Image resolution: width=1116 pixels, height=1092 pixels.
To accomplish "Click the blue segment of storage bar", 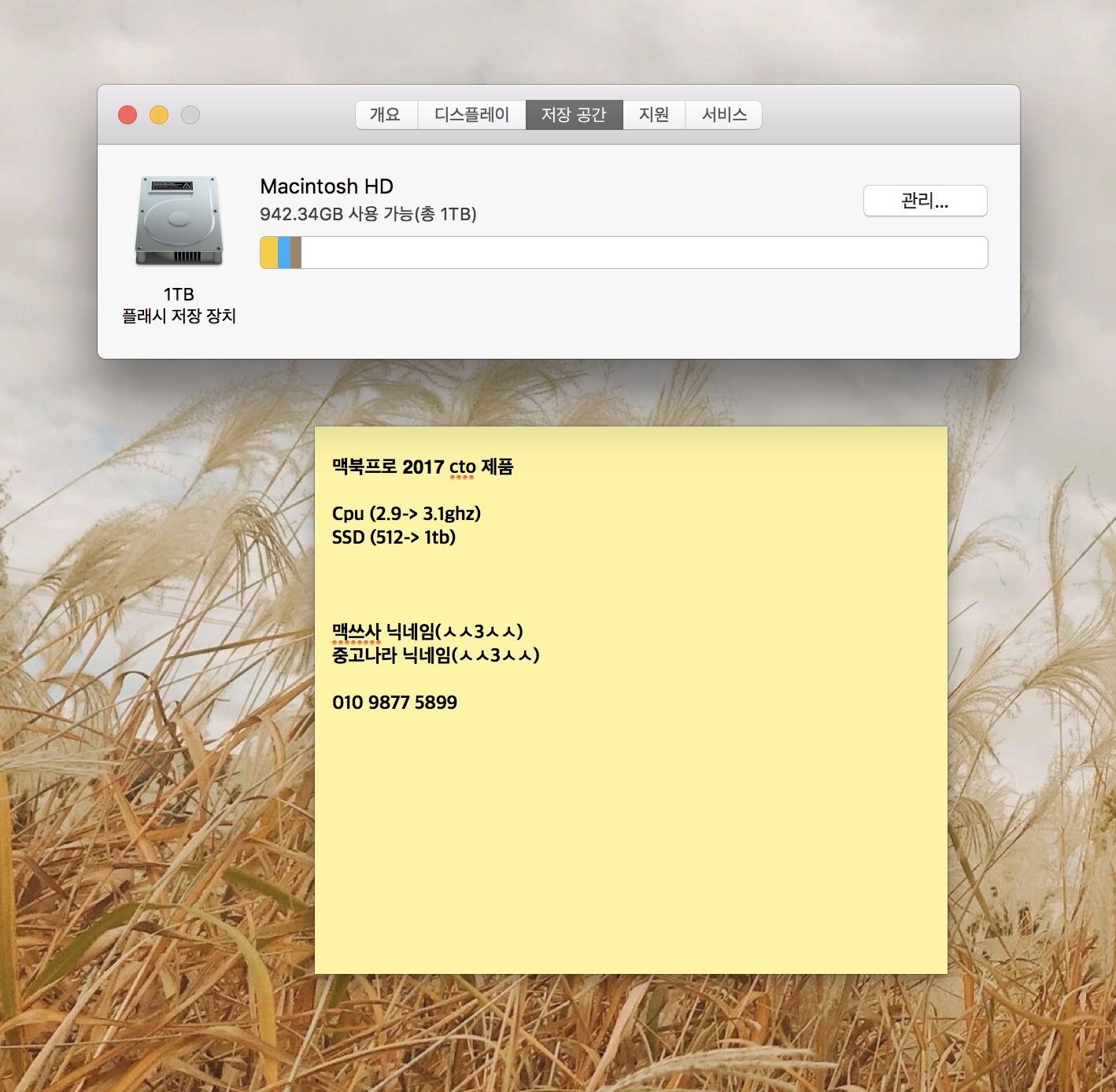I will [x=284, y=253].
